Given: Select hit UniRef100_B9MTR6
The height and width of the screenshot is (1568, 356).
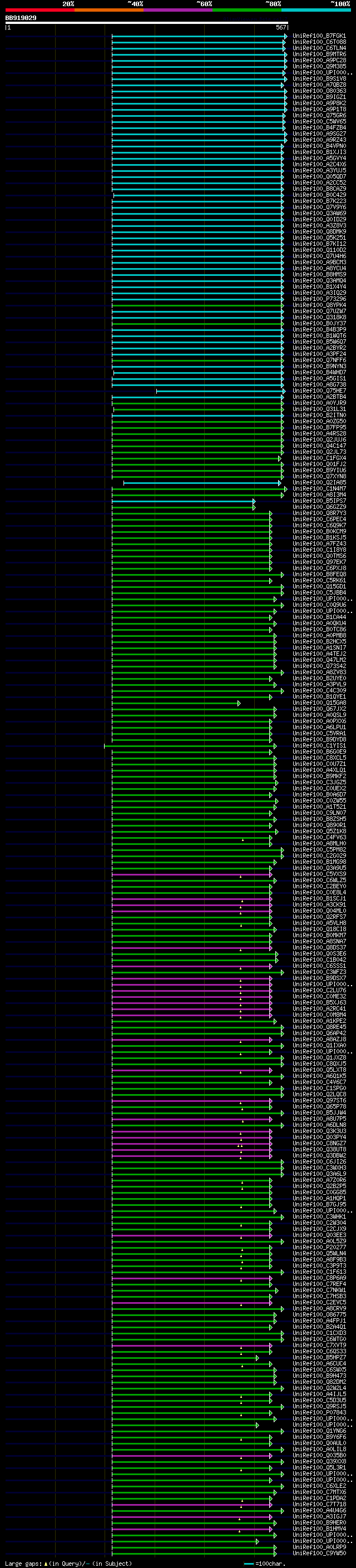Looking at the screenshot, I should 319,54.
